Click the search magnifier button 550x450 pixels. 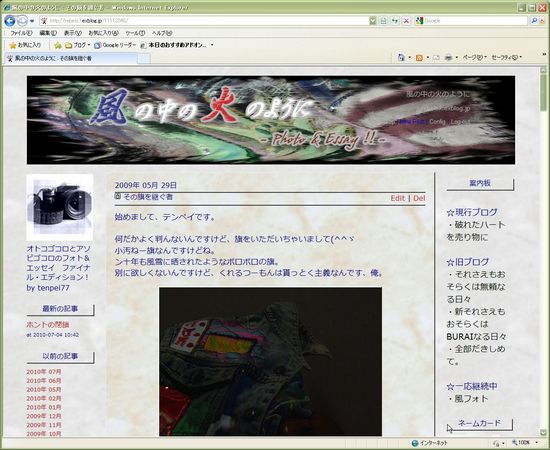click(534, 21)
